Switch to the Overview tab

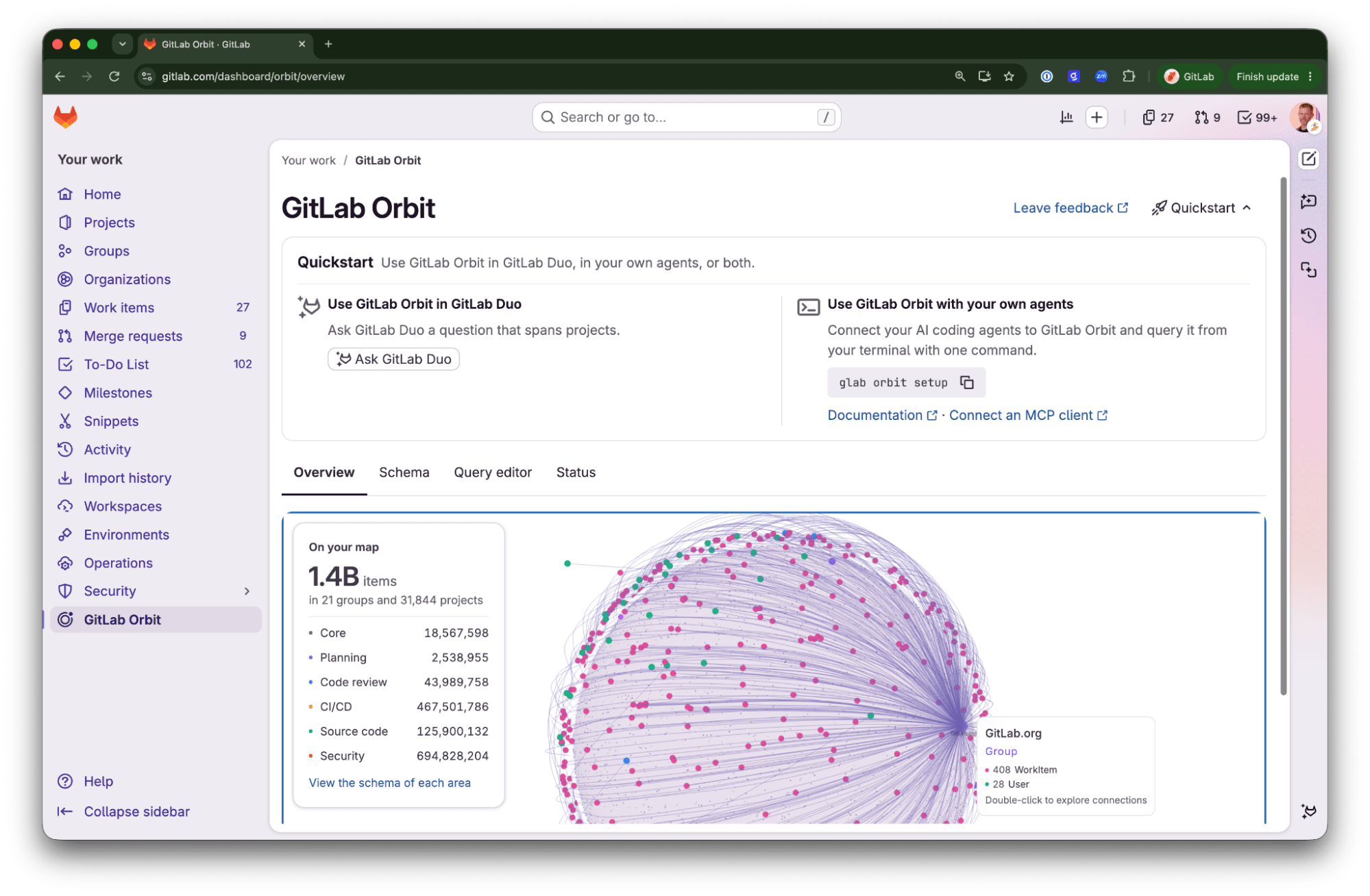click(324, 473)
